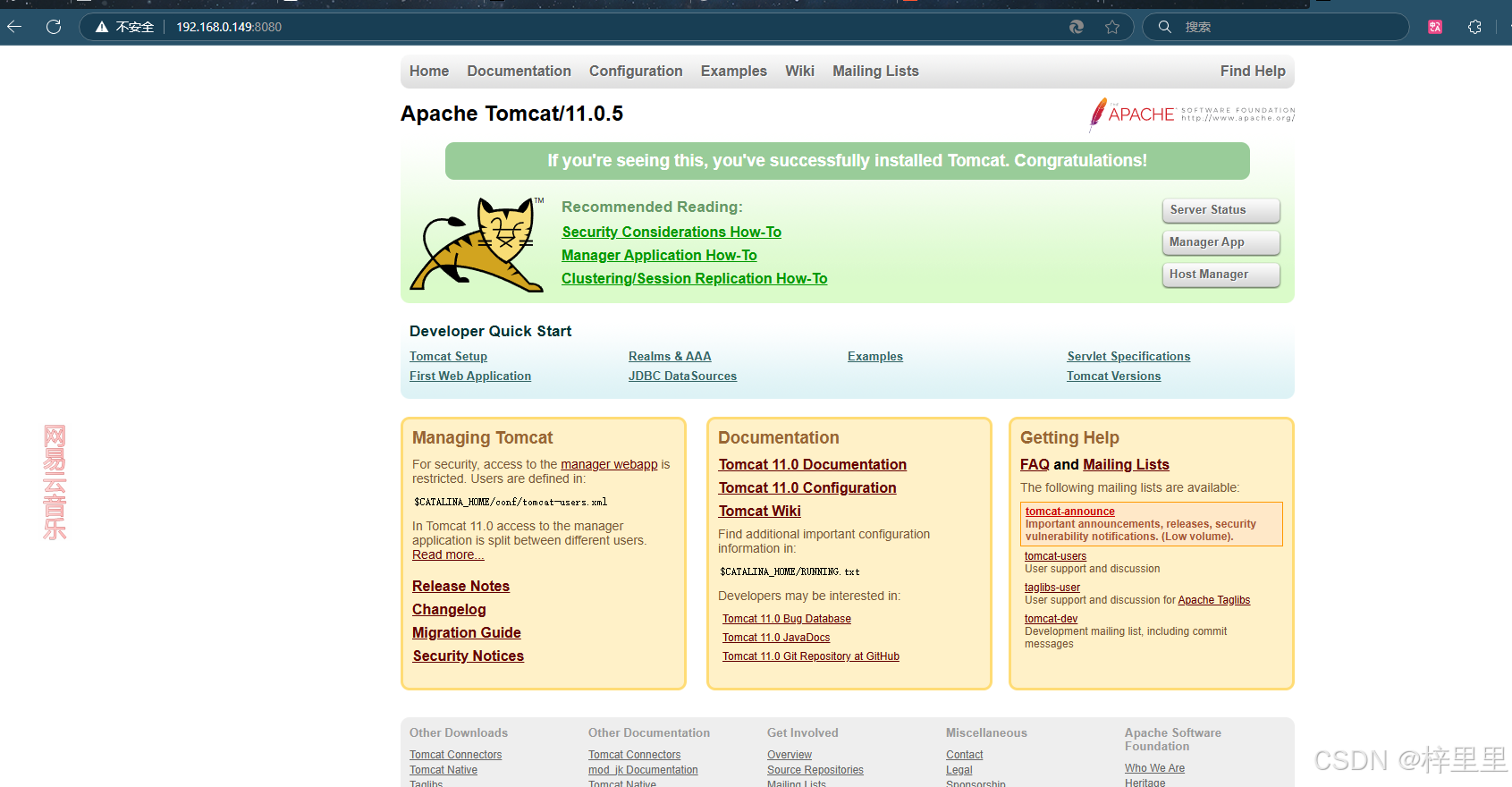Screen dimensions: 1512x787
Task: Open Realms & AAA link
Action: [670, 356]
